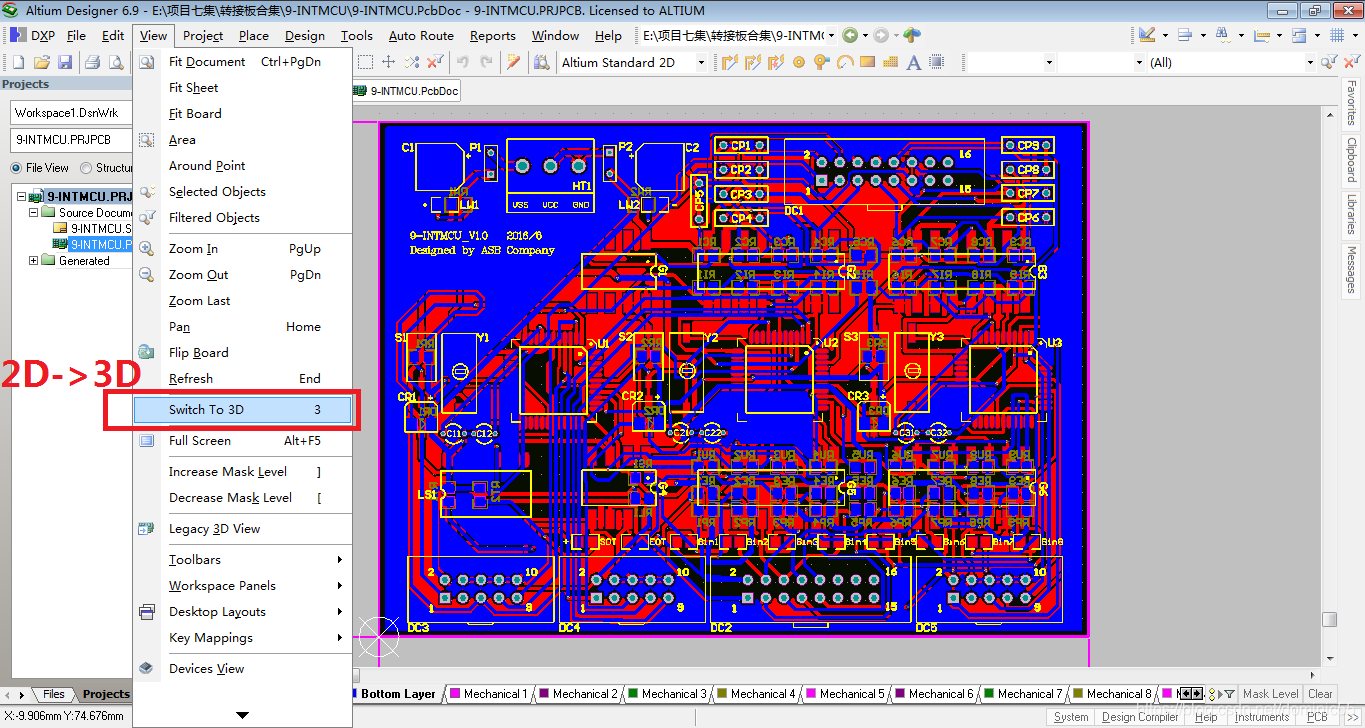
Task: Show more View menu items arrow
Action: pos(242,715)
